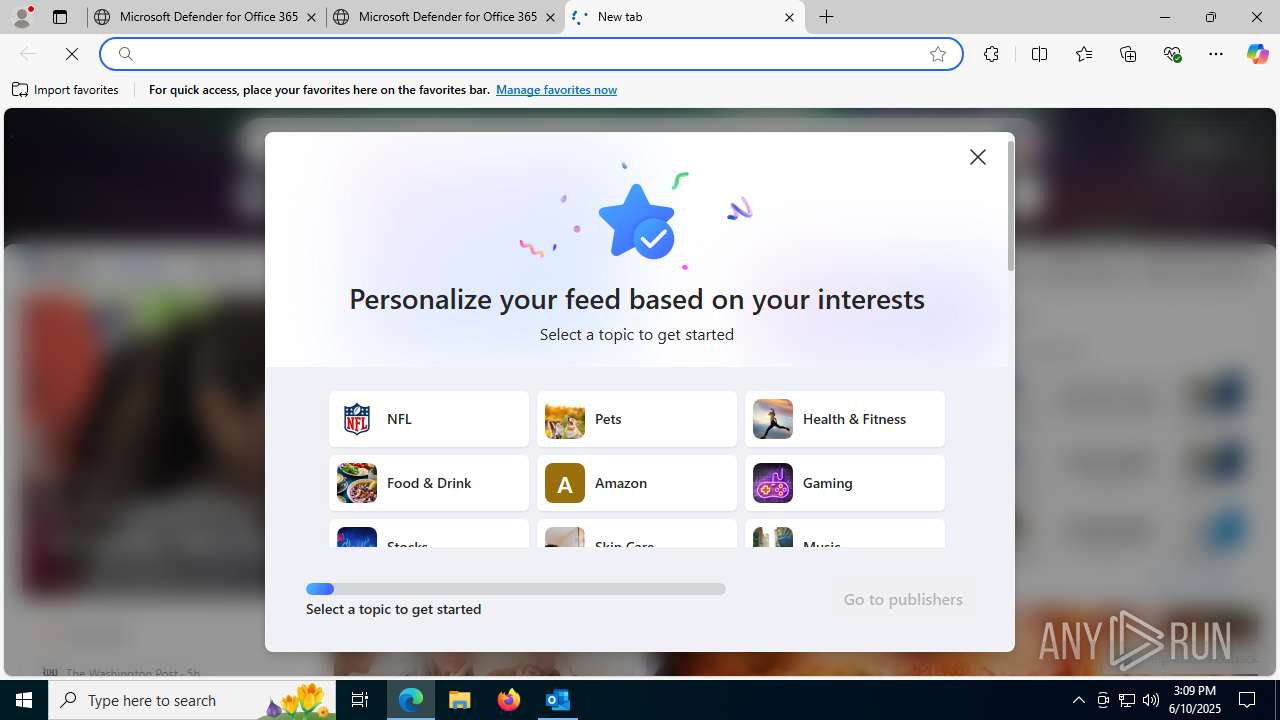Open the volume control icon
This screenshot has height=720, width=1280.
[1151, 700]
